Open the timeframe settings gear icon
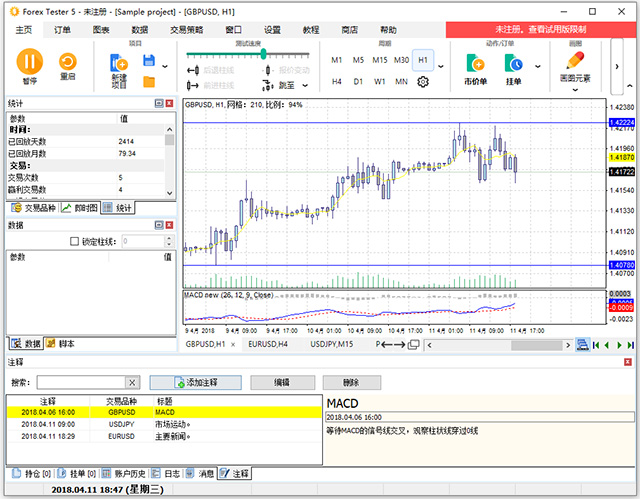 coord(422,81)
